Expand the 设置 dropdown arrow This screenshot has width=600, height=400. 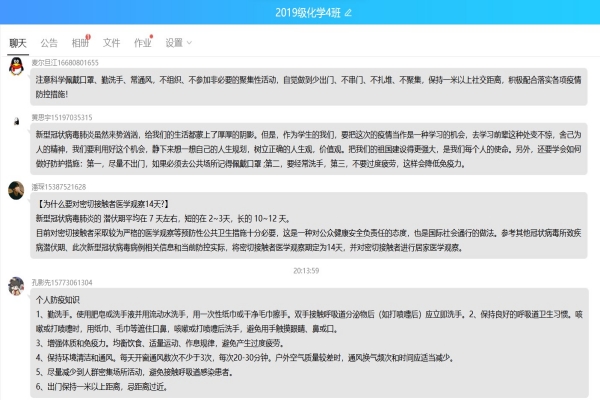click(x=190, y=43)
